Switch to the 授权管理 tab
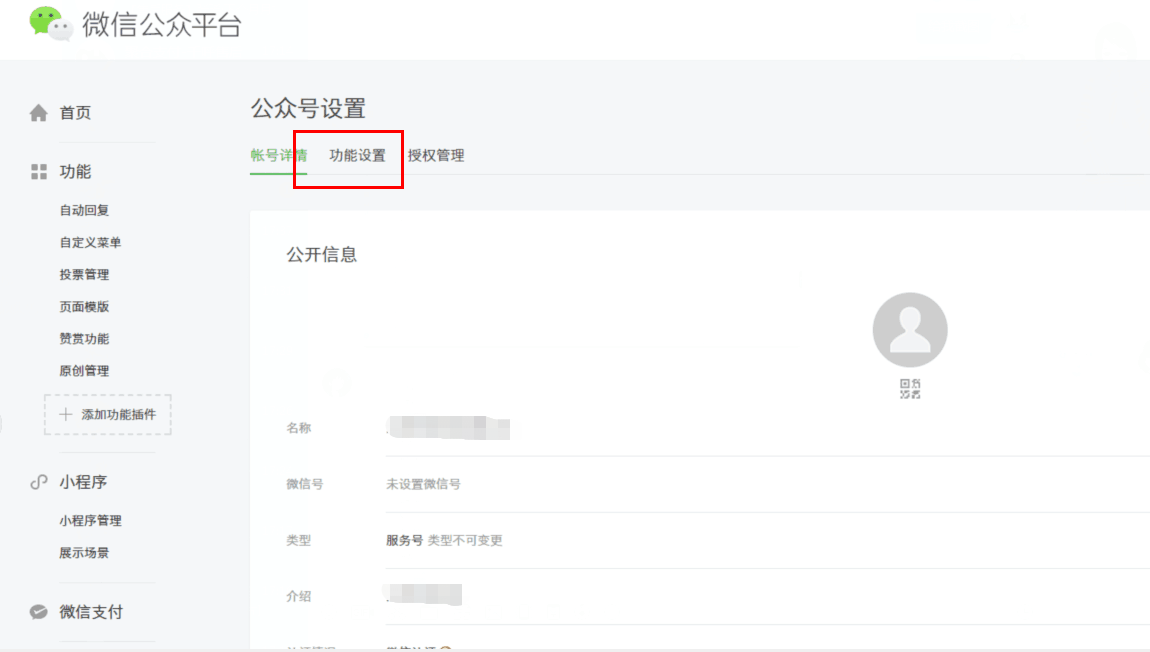Screen dimensions: 1150x652 click(436, 155)
